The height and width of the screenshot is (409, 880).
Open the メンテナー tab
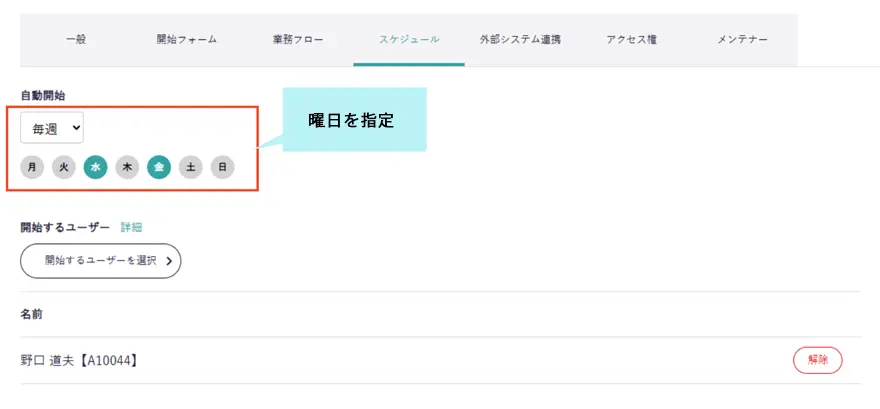pyautogui.click(x=742, y=40)
